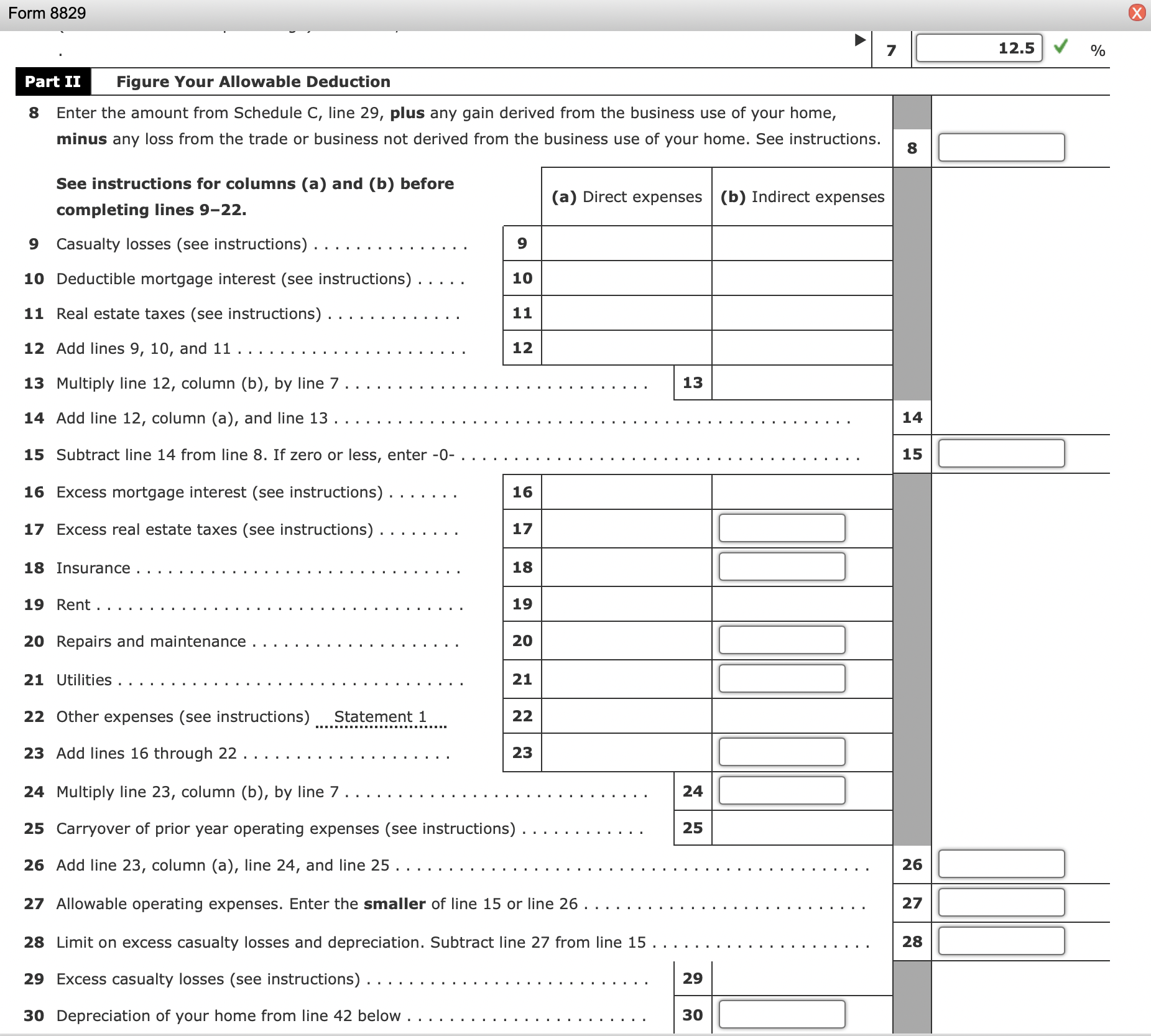The width and height of the screenshot is (1151, 1036).
Task: Click the line 26 sum input box
Action: click(x=1001, y=863)
